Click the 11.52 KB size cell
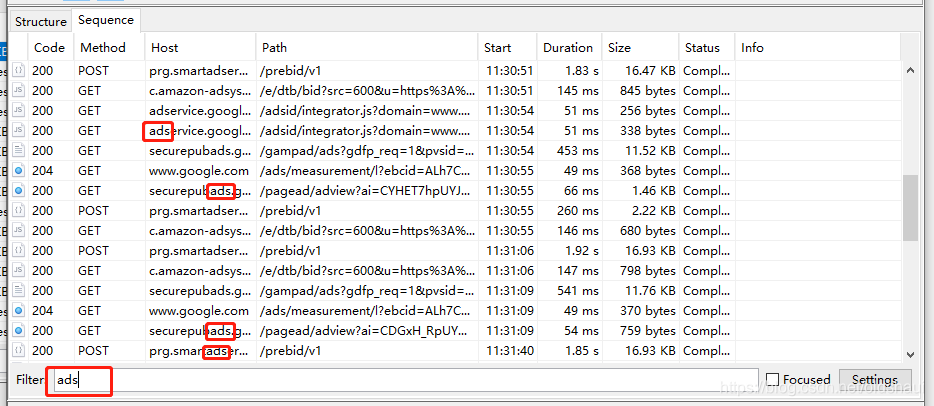Viewport: 934px width, 406px height. (640, 151)
